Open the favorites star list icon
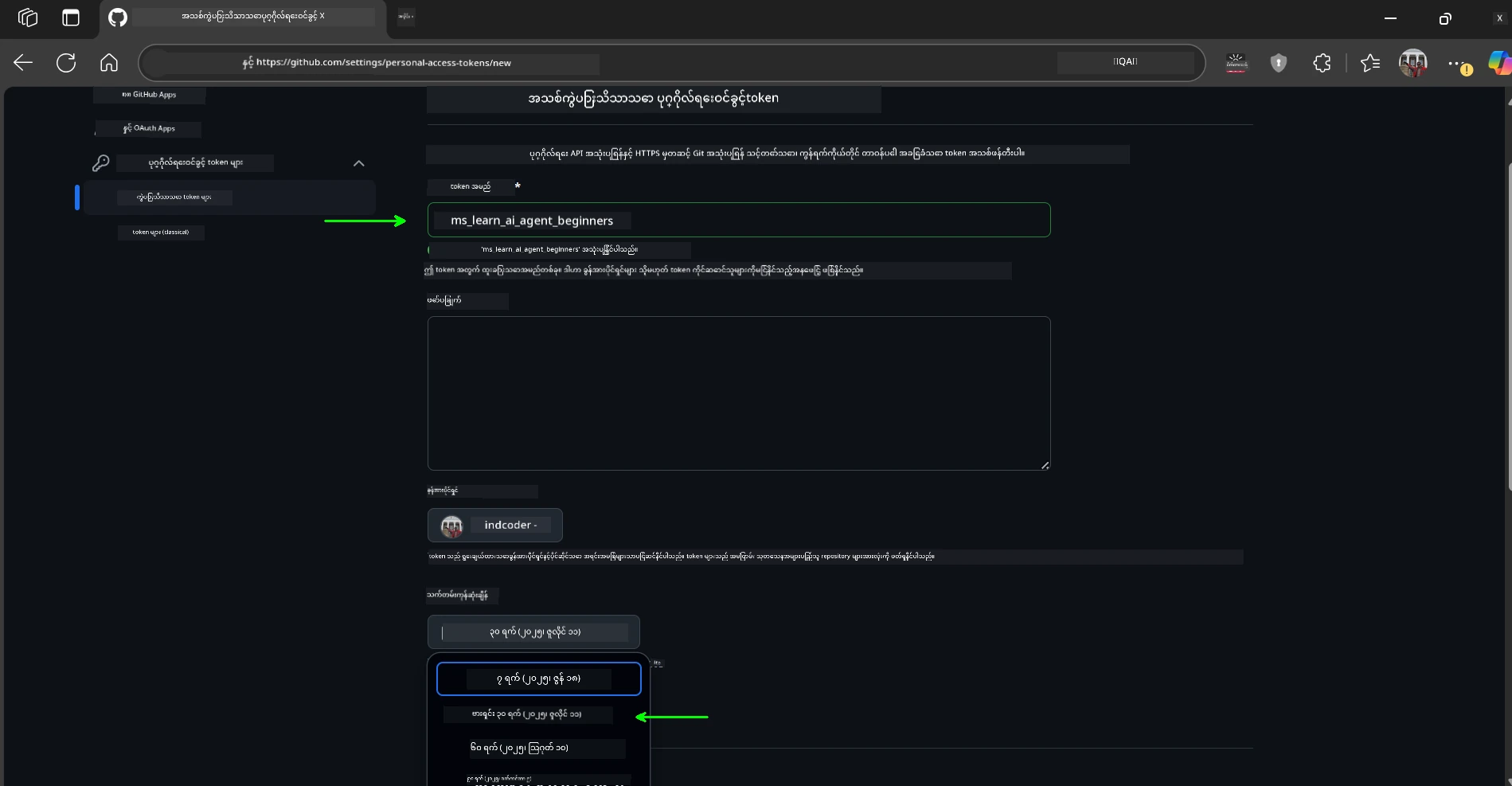1512x786 pixels. click(x=1370, y=63)
